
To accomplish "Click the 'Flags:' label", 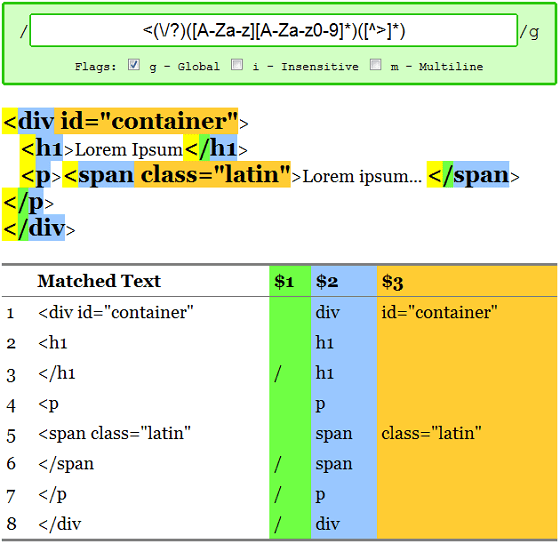I will 96,66.
